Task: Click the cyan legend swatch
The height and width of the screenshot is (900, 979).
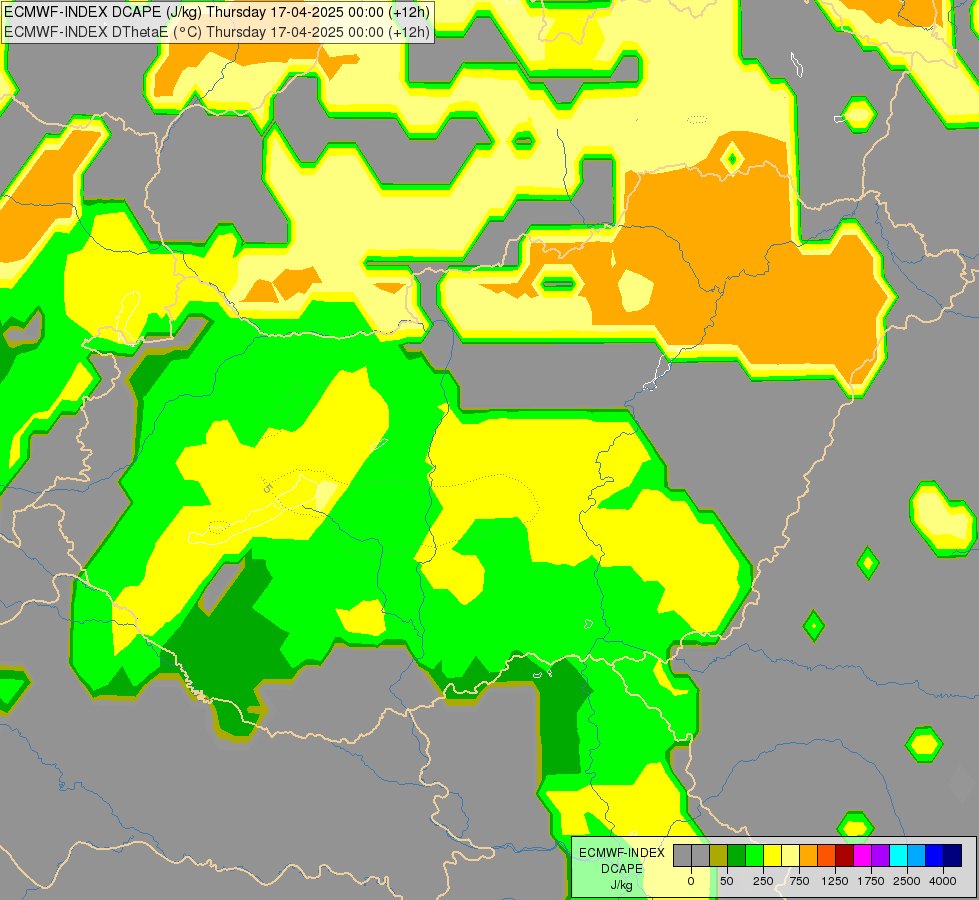Action: click(898, 855)
